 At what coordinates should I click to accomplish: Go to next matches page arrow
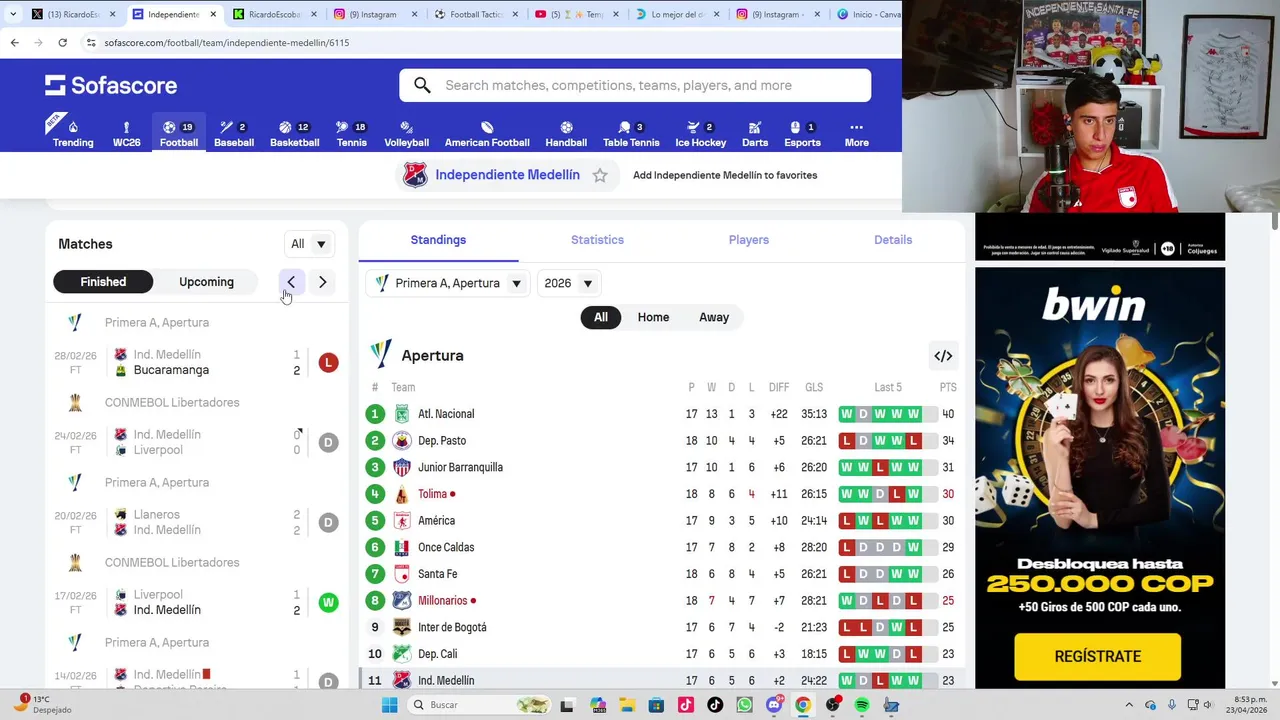[322, 282]
